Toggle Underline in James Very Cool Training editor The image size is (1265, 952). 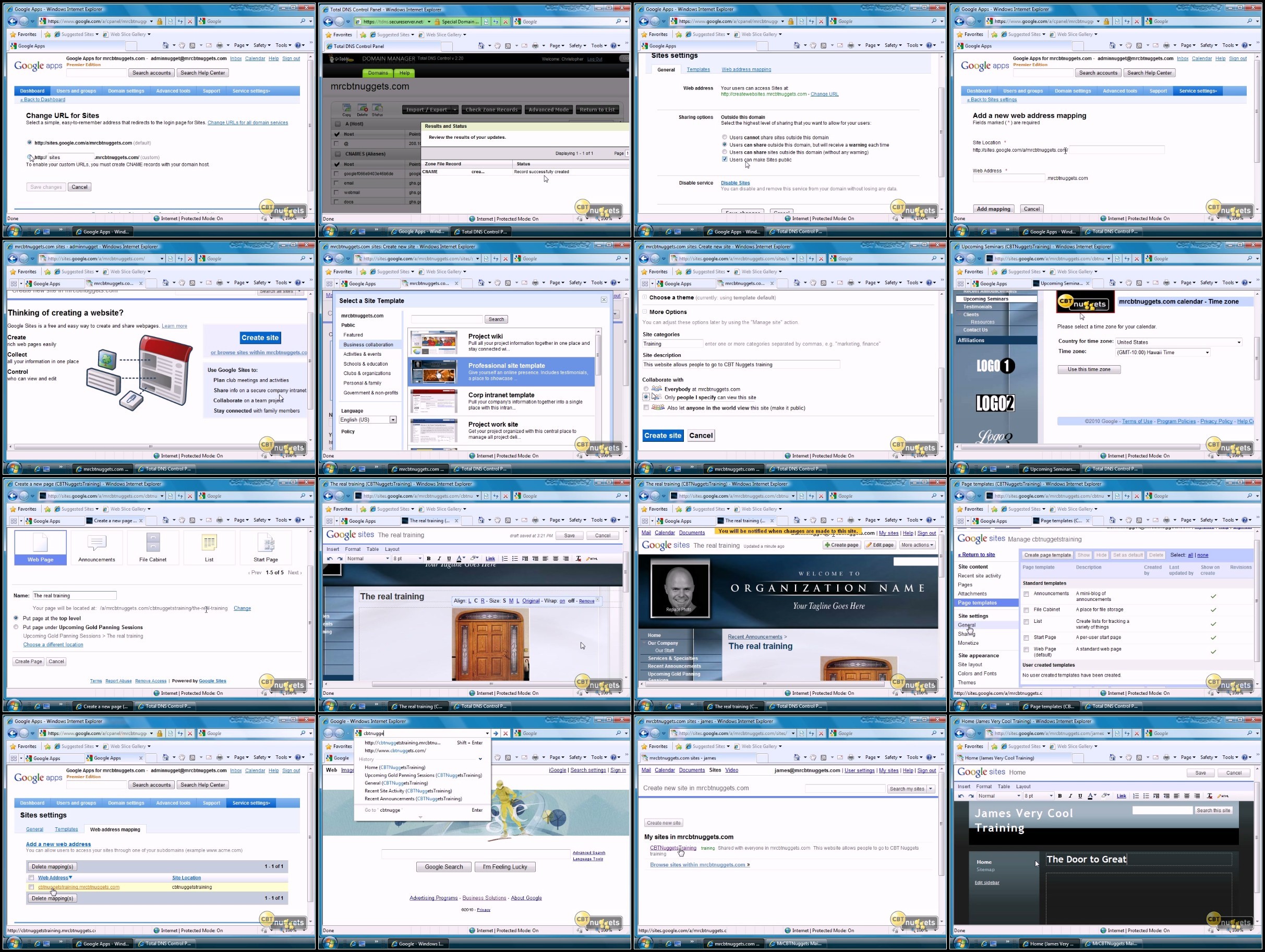1080,796
